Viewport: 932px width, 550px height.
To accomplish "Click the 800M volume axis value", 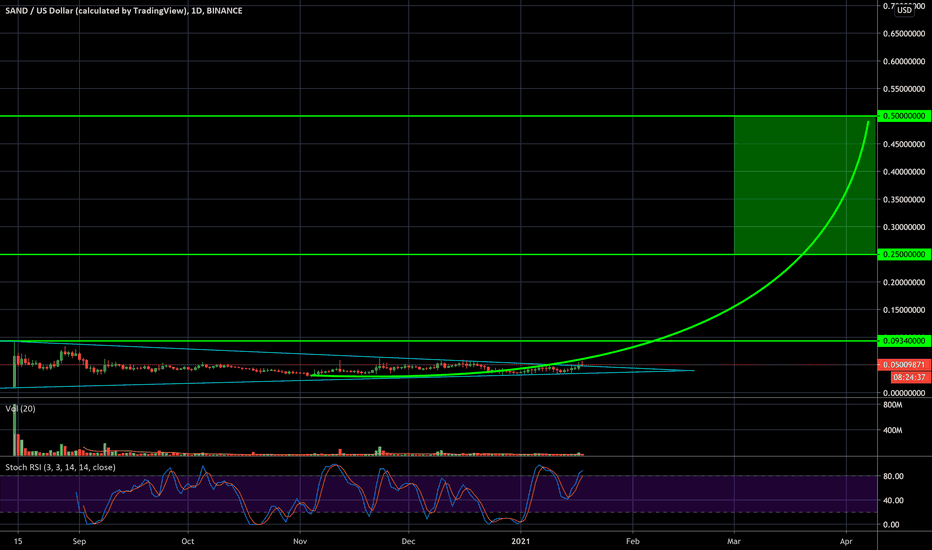I will pyautogui.click(x=893, y=405).
